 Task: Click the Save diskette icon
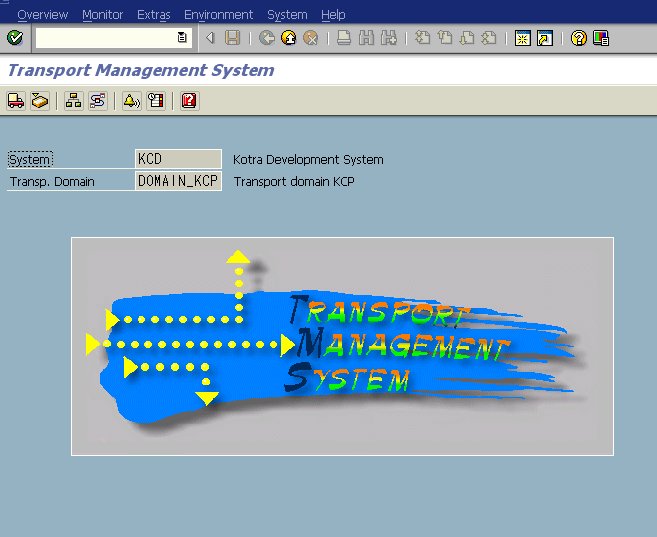point(233,38)
